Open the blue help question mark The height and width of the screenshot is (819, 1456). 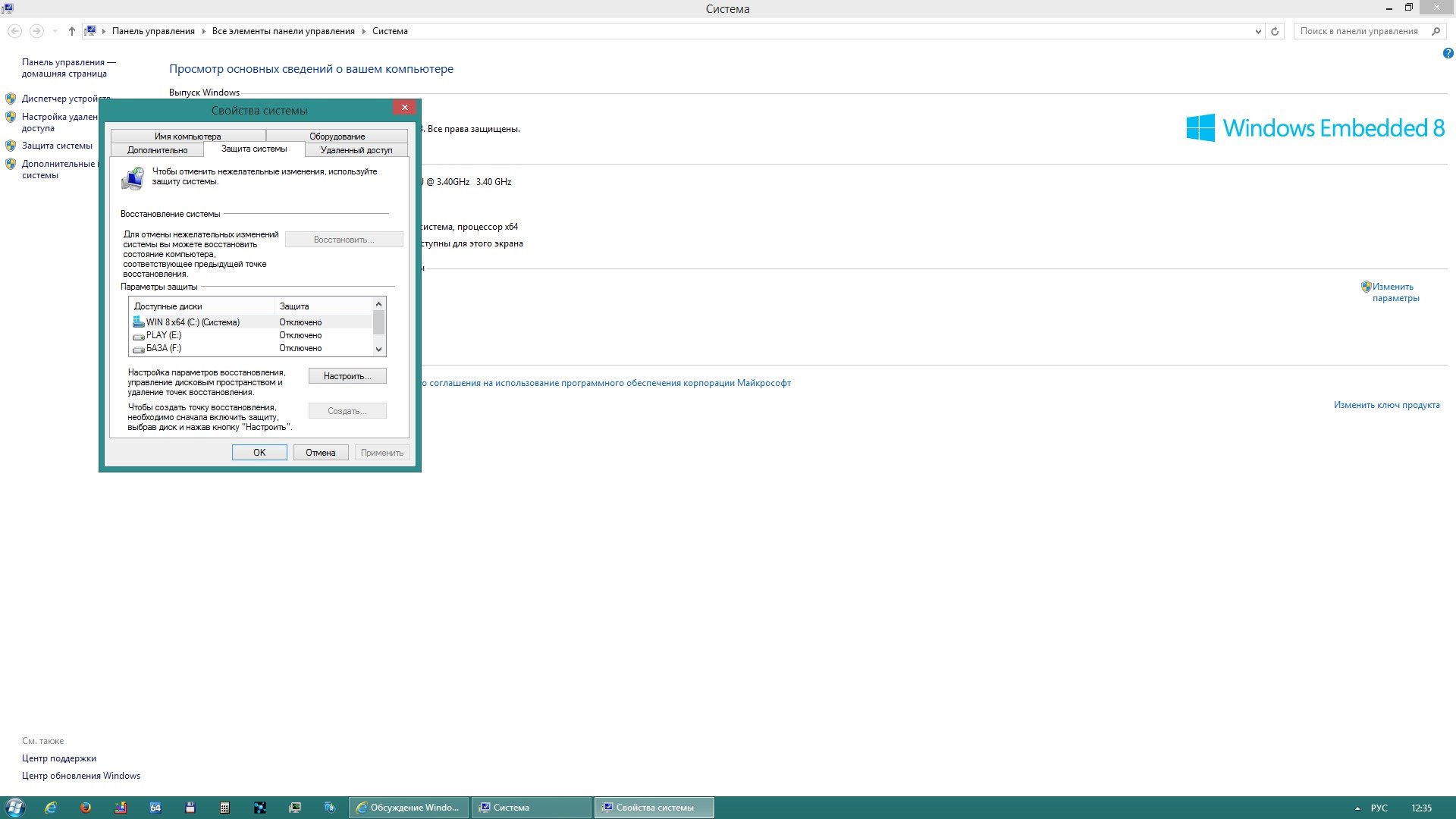pos(1448,53)
